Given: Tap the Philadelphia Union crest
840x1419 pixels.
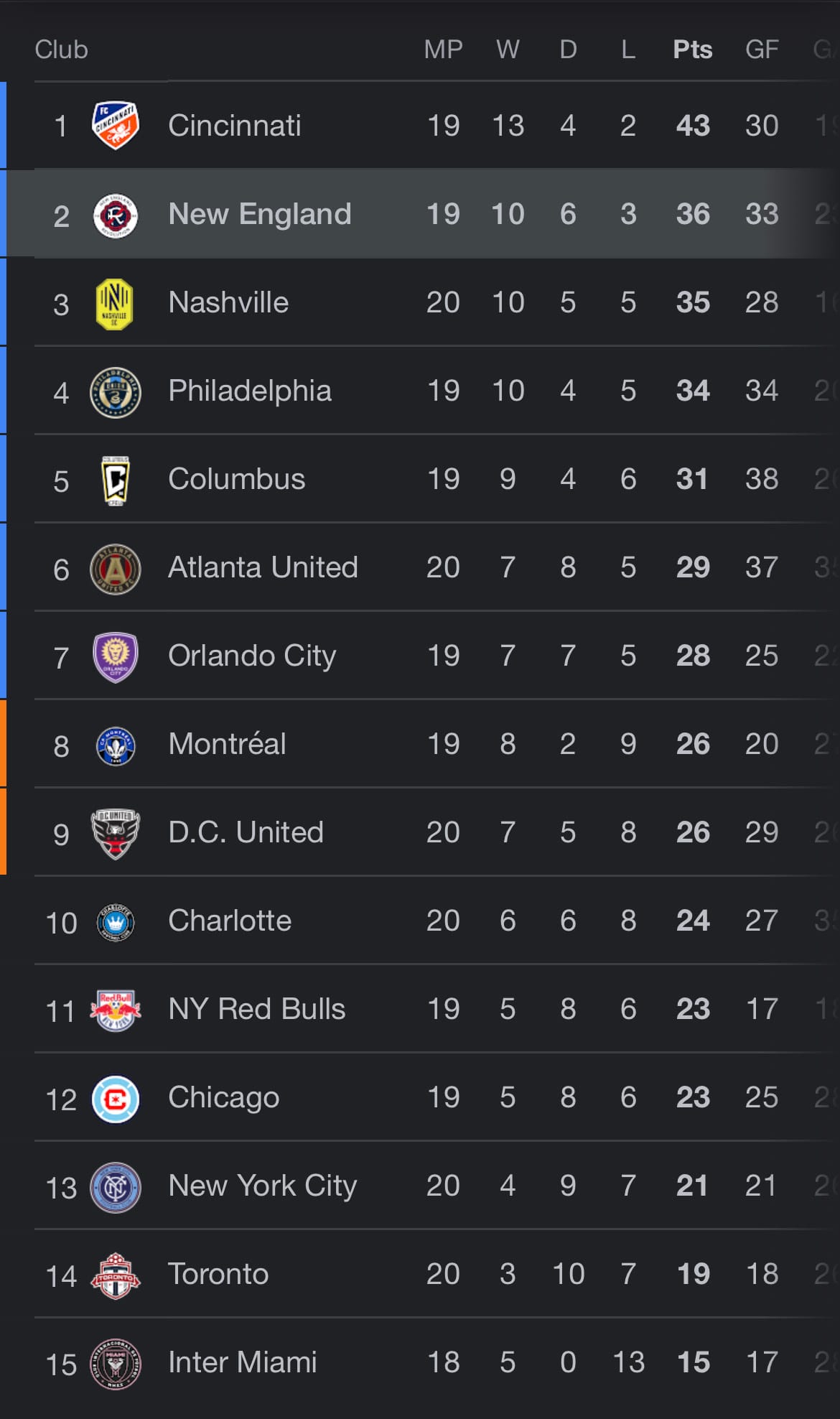Looking at the screenshot, I should click(116, 392).
